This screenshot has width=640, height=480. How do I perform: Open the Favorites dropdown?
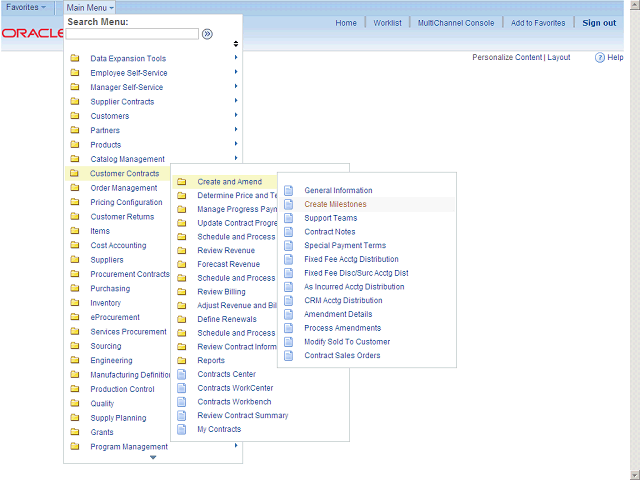coord(26,8)
